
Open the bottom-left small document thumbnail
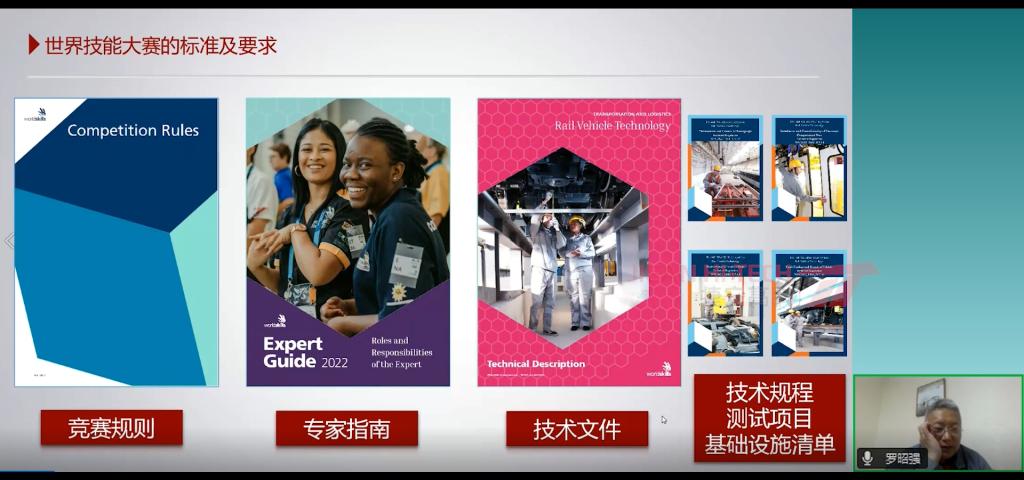(x=725, y=303)
